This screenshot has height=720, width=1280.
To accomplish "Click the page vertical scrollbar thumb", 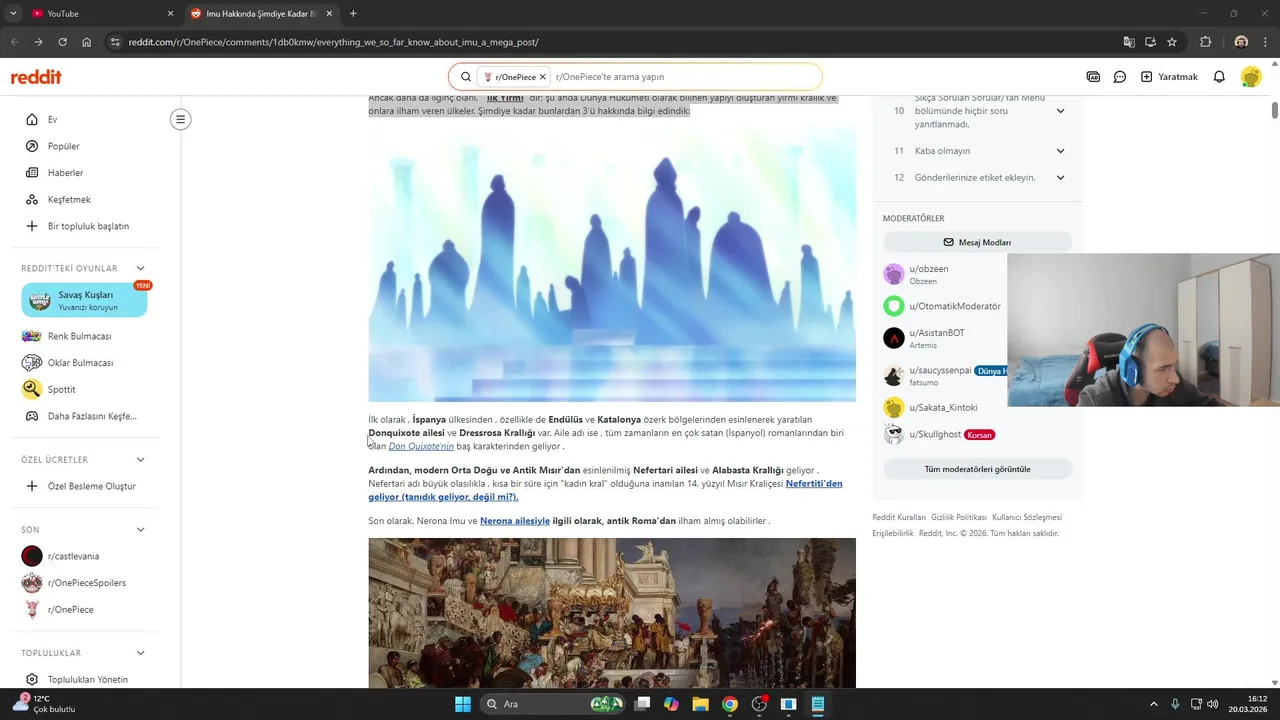I will (1274, 108).
